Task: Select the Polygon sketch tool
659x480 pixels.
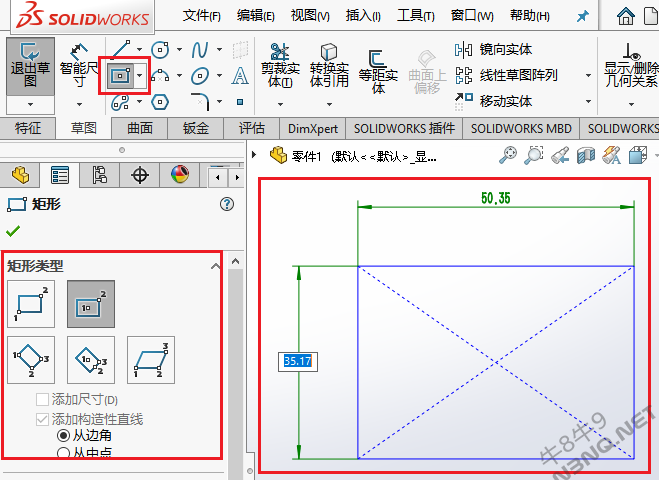Action: pyautogui.click(x=160, y=102)
